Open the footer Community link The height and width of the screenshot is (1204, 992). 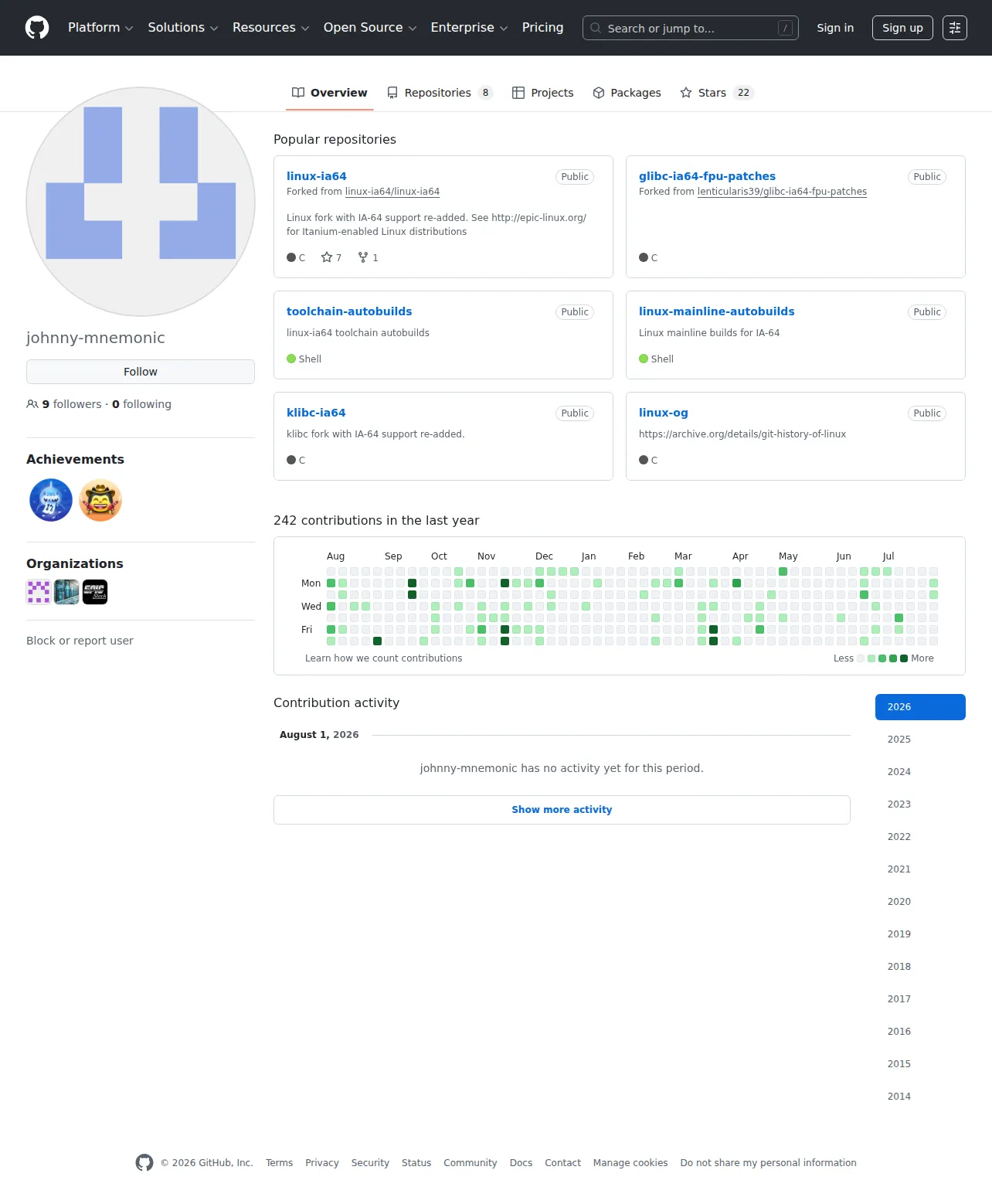pos(471,1163)
